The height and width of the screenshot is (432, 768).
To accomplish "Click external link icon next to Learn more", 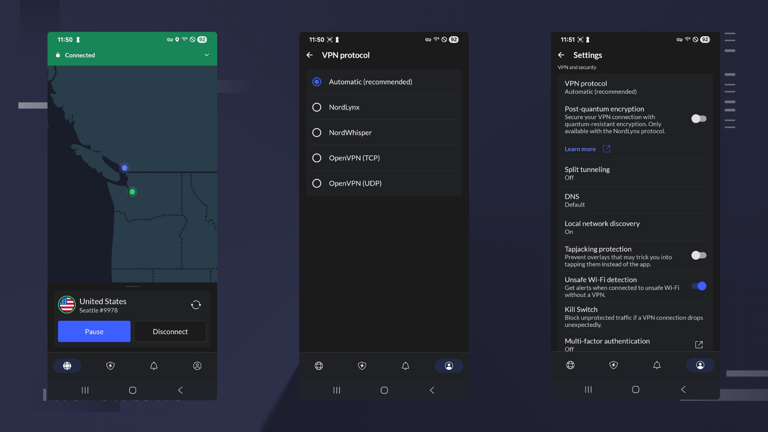I will tap(606, 149).
